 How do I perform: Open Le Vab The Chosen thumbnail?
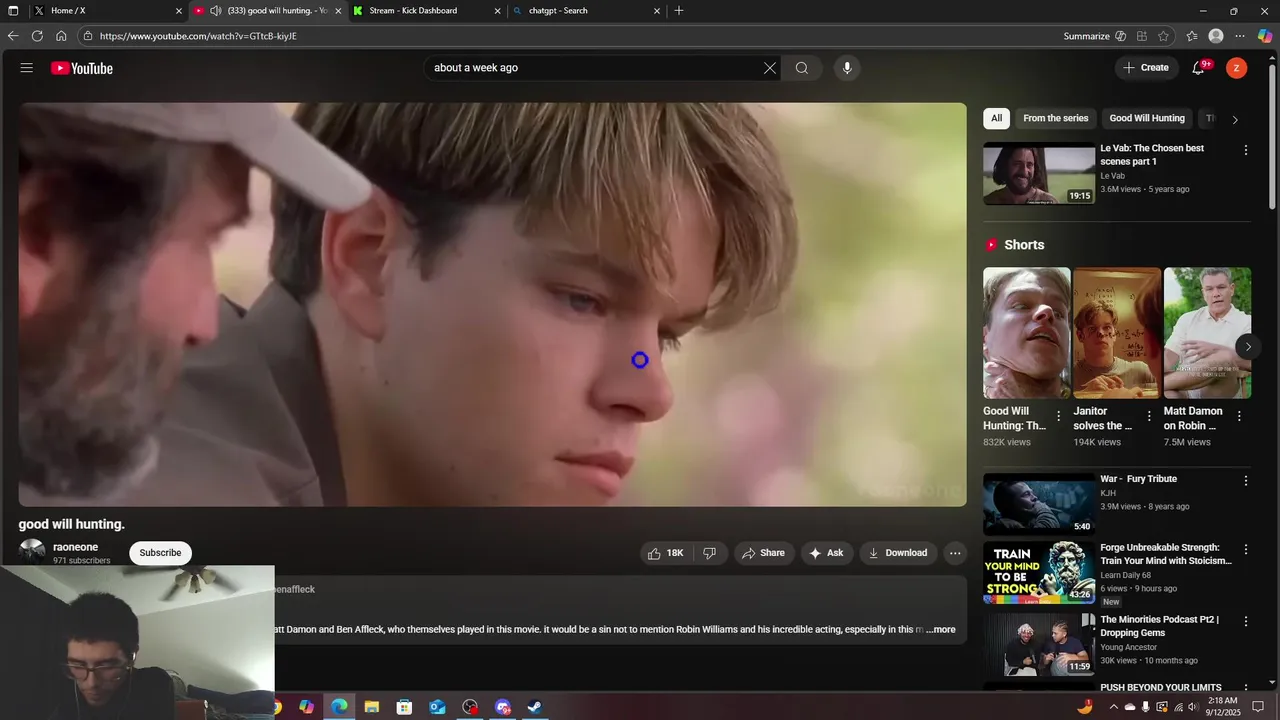click(1039, 174)
